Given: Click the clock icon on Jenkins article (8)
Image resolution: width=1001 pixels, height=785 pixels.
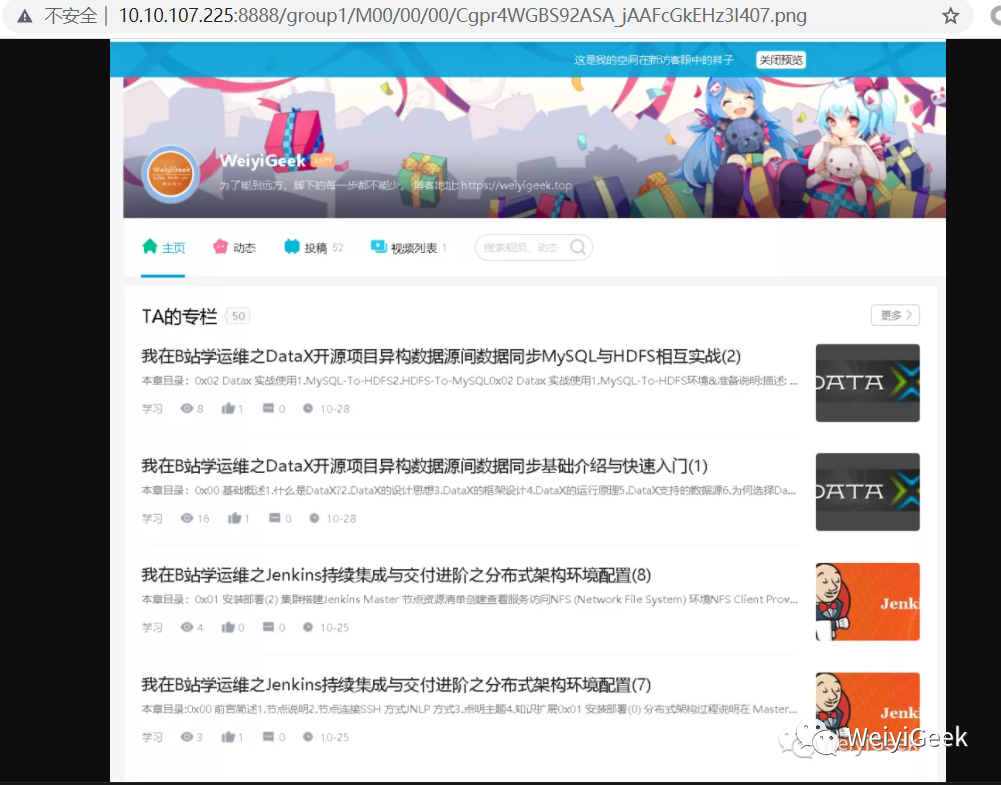Looking at the screenshot, I should [x=308, y=627].
